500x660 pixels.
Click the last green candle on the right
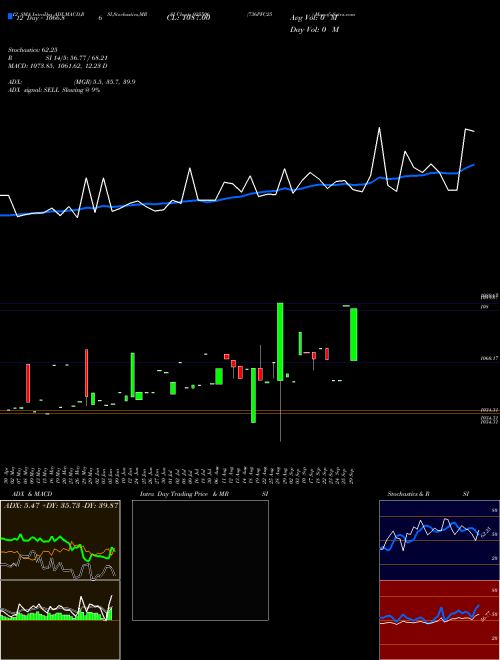tap(354, 334)
